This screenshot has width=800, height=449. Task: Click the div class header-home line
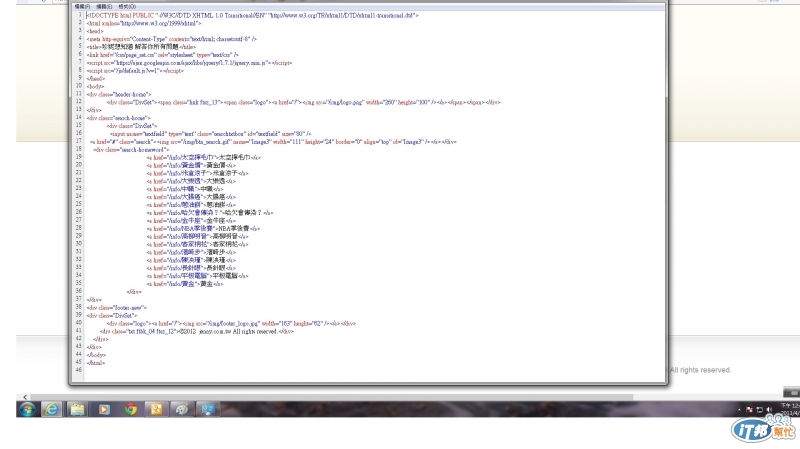[119, 94]
